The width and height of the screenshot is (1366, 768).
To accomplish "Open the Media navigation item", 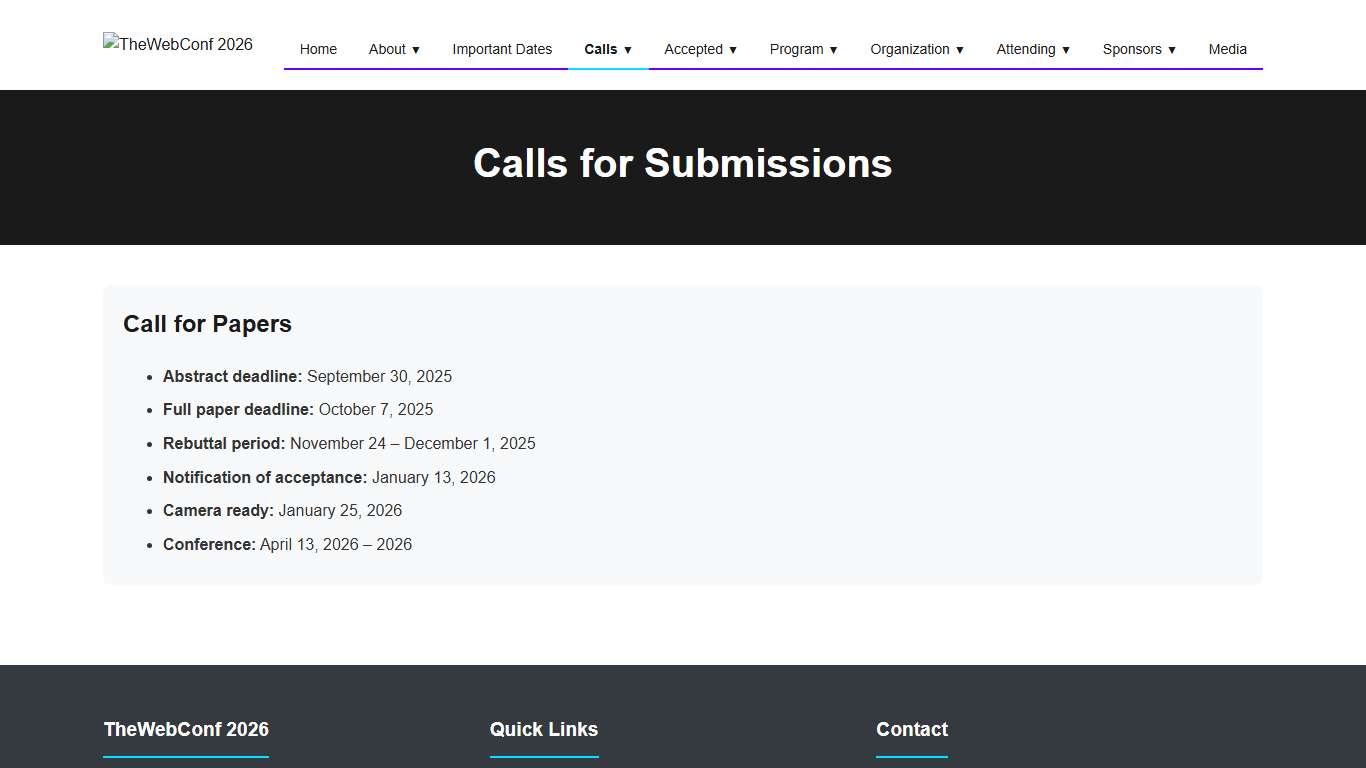I will pyautogui.click(x=1227, y=49).
